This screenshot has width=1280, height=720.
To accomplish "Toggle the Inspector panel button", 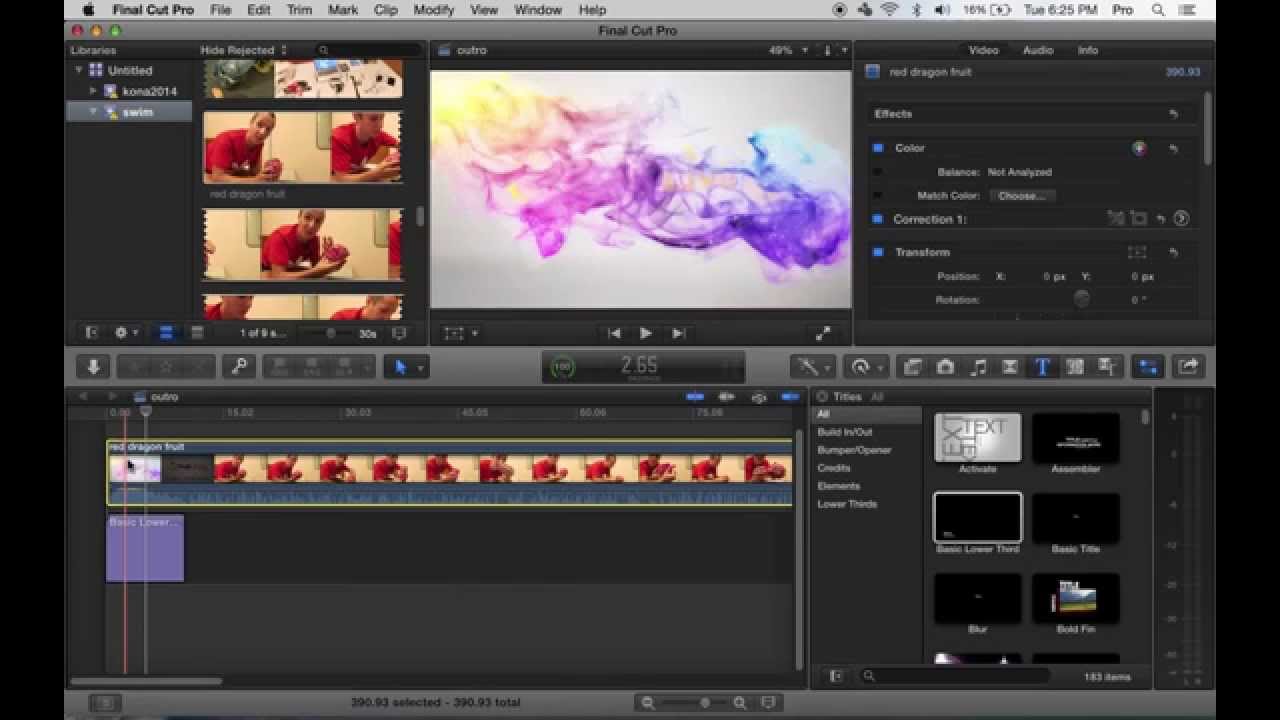I will point(1148,367).
